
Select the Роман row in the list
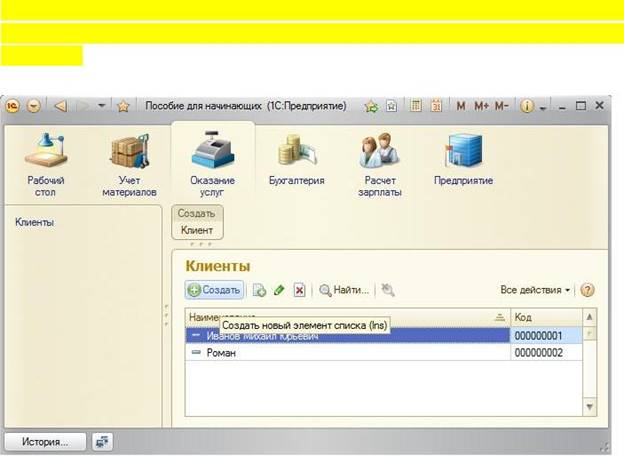tap(220, 353)
